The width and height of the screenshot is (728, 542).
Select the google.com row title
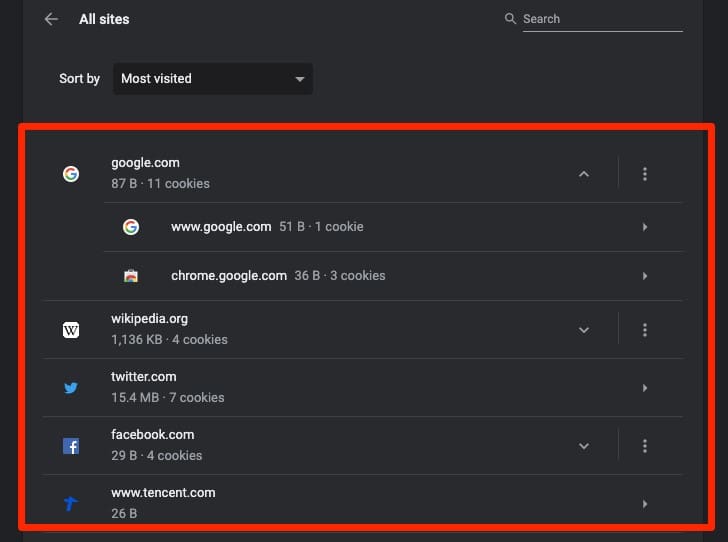[145, 163]
